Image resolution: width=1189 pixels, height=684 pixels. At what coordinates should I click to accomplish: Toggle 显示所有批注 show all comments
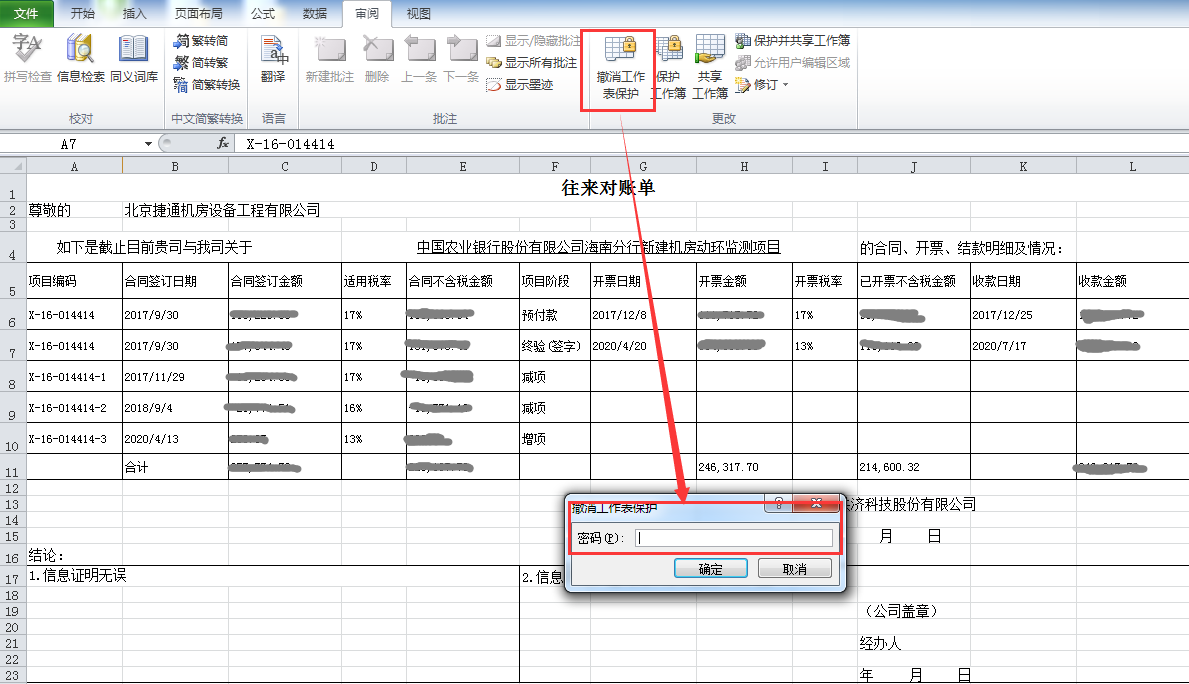coord(532,63)
